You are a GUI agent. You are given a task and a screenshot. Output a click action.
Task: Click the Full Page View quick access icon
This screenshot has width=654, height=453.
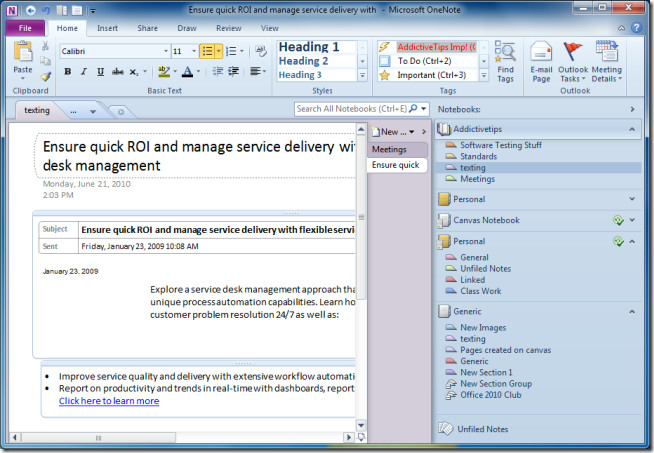[77, 10]
